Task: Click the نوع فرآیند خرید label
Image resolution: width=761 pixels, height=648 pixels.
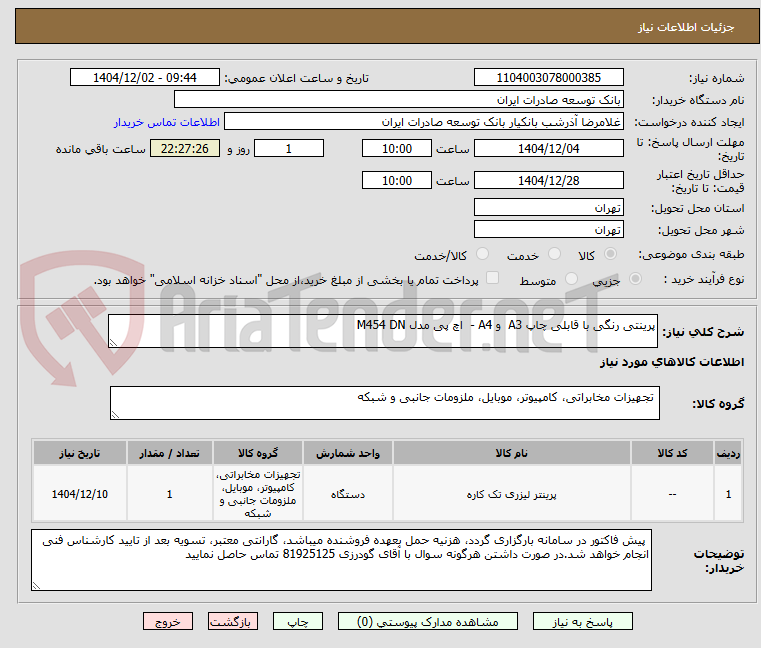Action: (704, 280)
